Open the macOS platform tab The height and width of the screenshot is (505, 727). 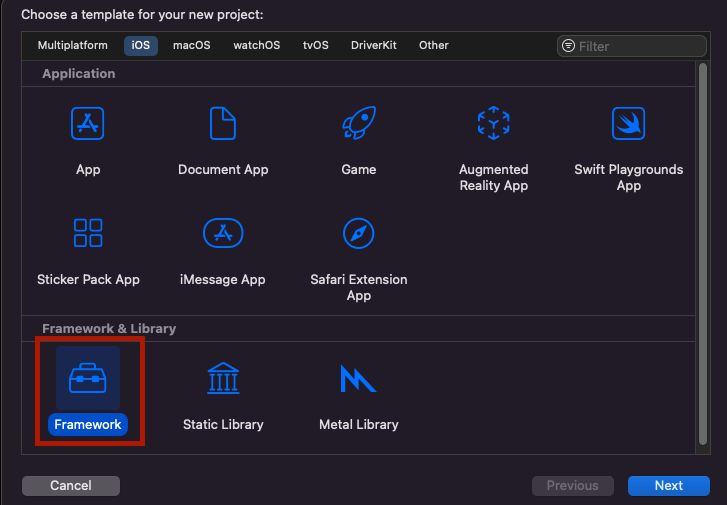pos(191,45)
